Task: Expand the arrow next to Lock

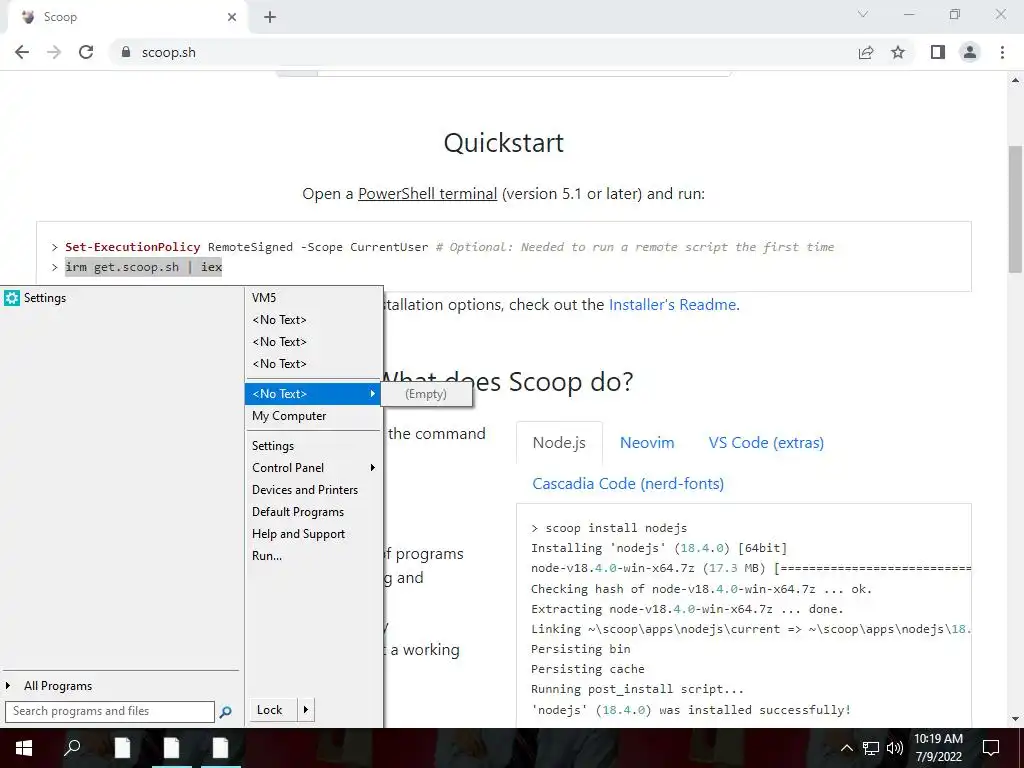Action: [x=306, y=710]
